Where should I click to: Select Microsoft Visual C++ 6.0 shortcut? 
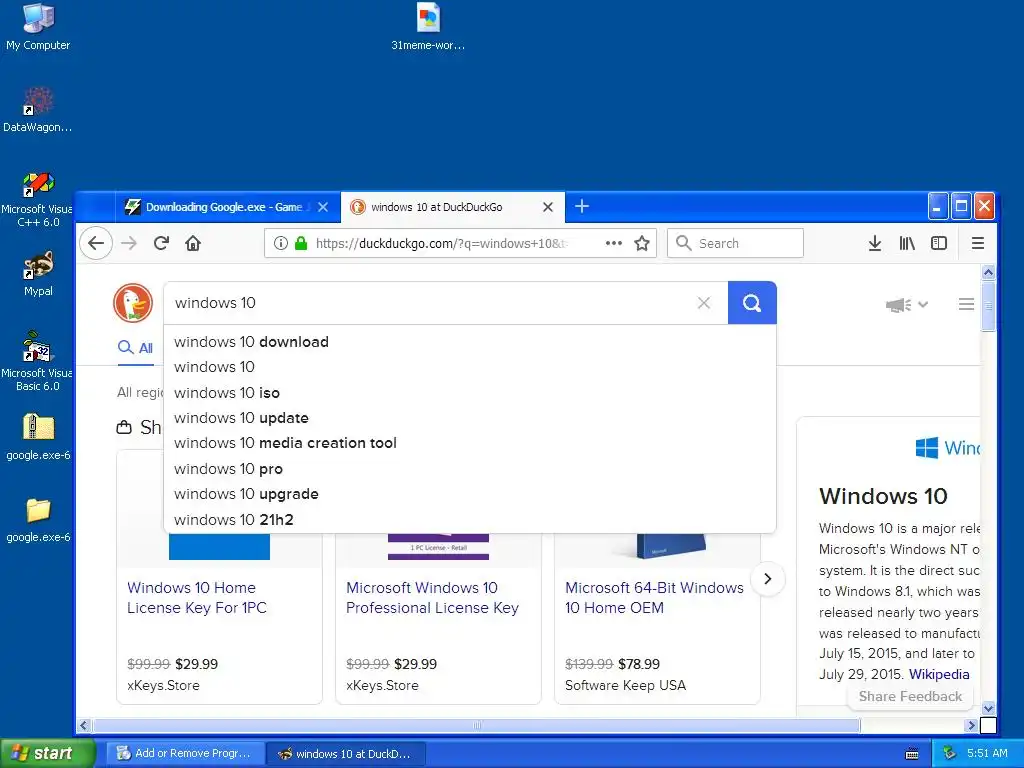pos(38,200)
